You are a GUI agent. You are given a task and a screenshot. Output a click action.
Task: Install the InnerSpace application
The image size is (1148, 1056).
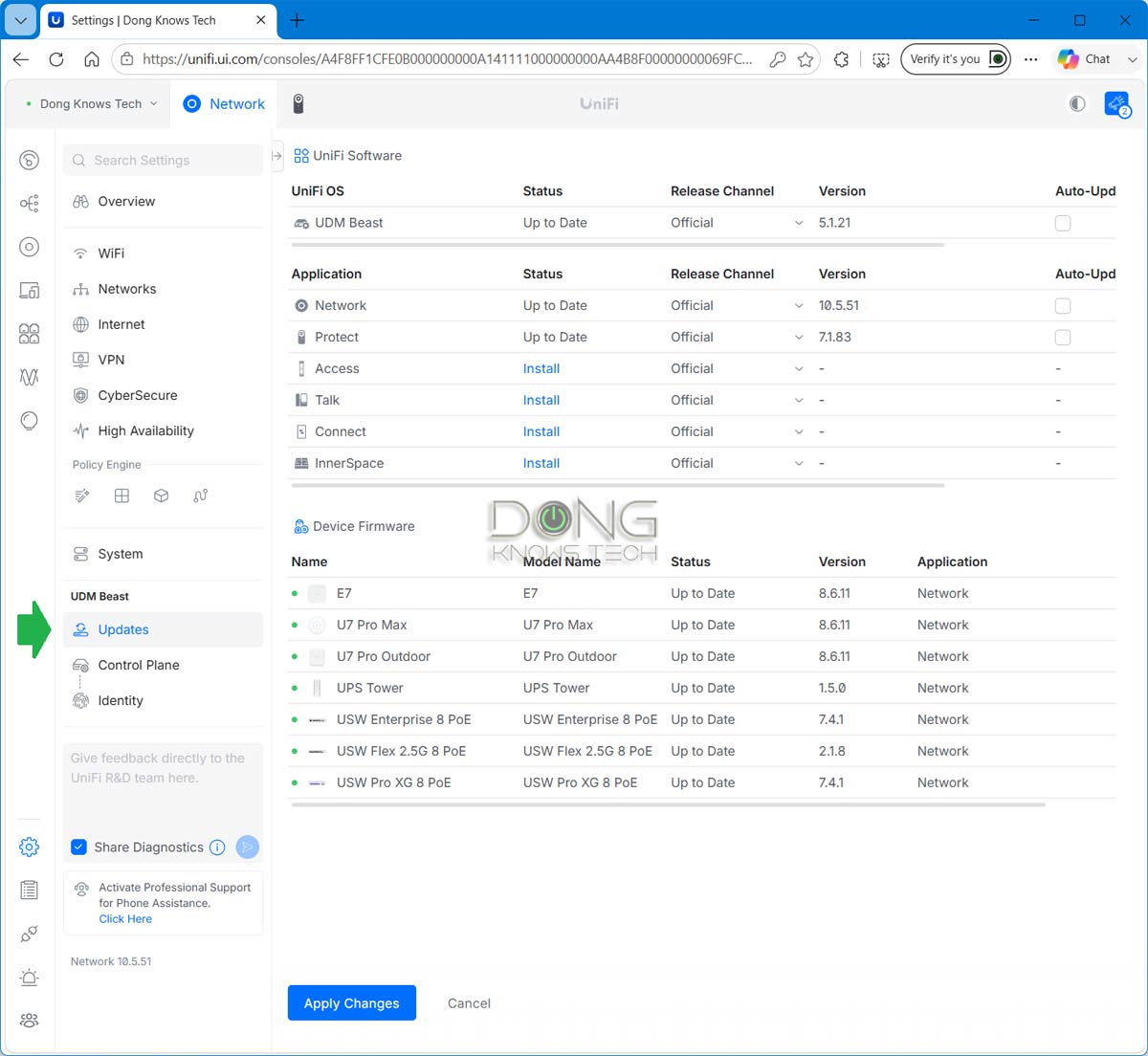541,463
